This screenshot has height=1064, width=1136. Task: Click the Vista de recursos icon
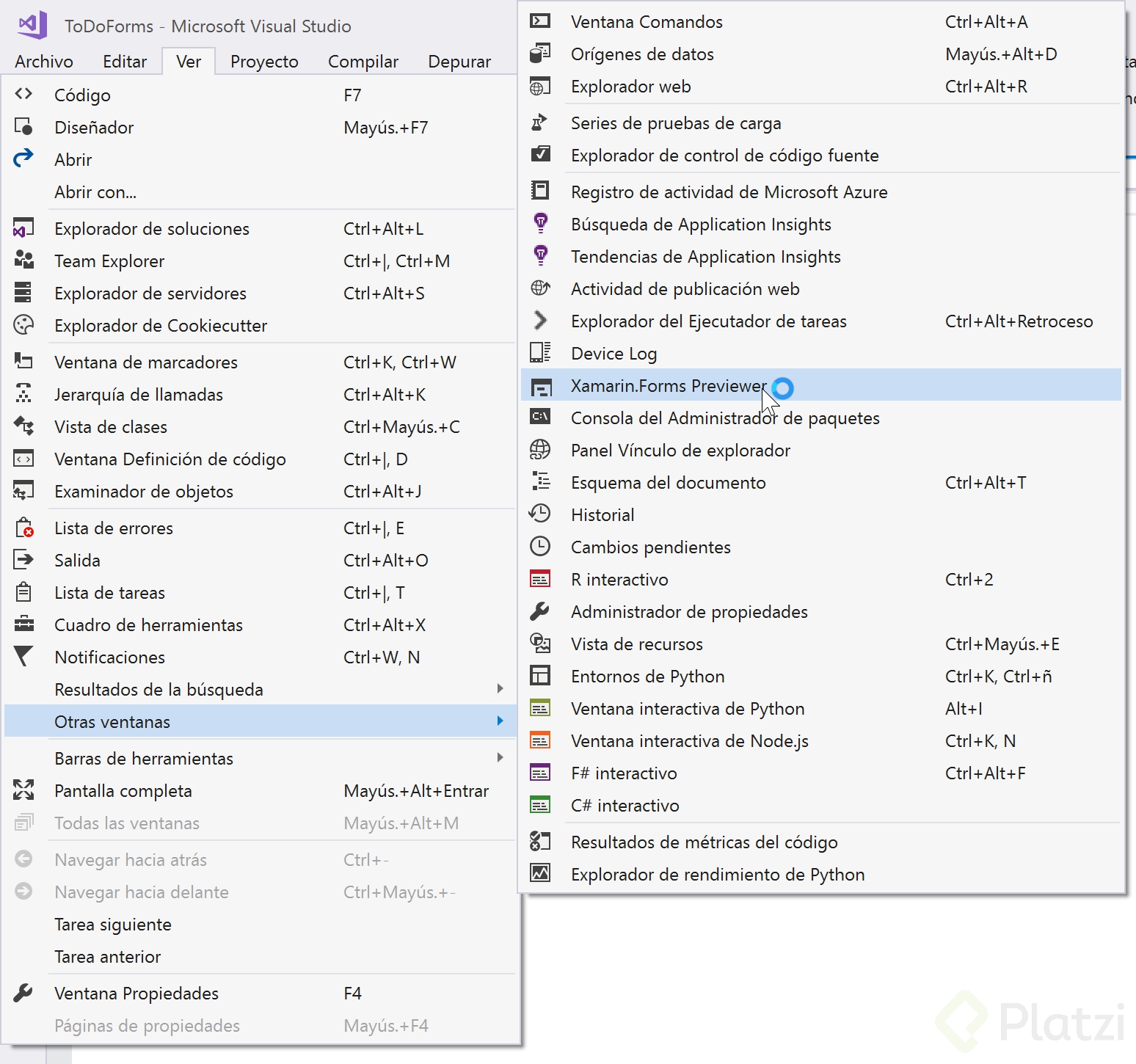click(x=540, y=643)
